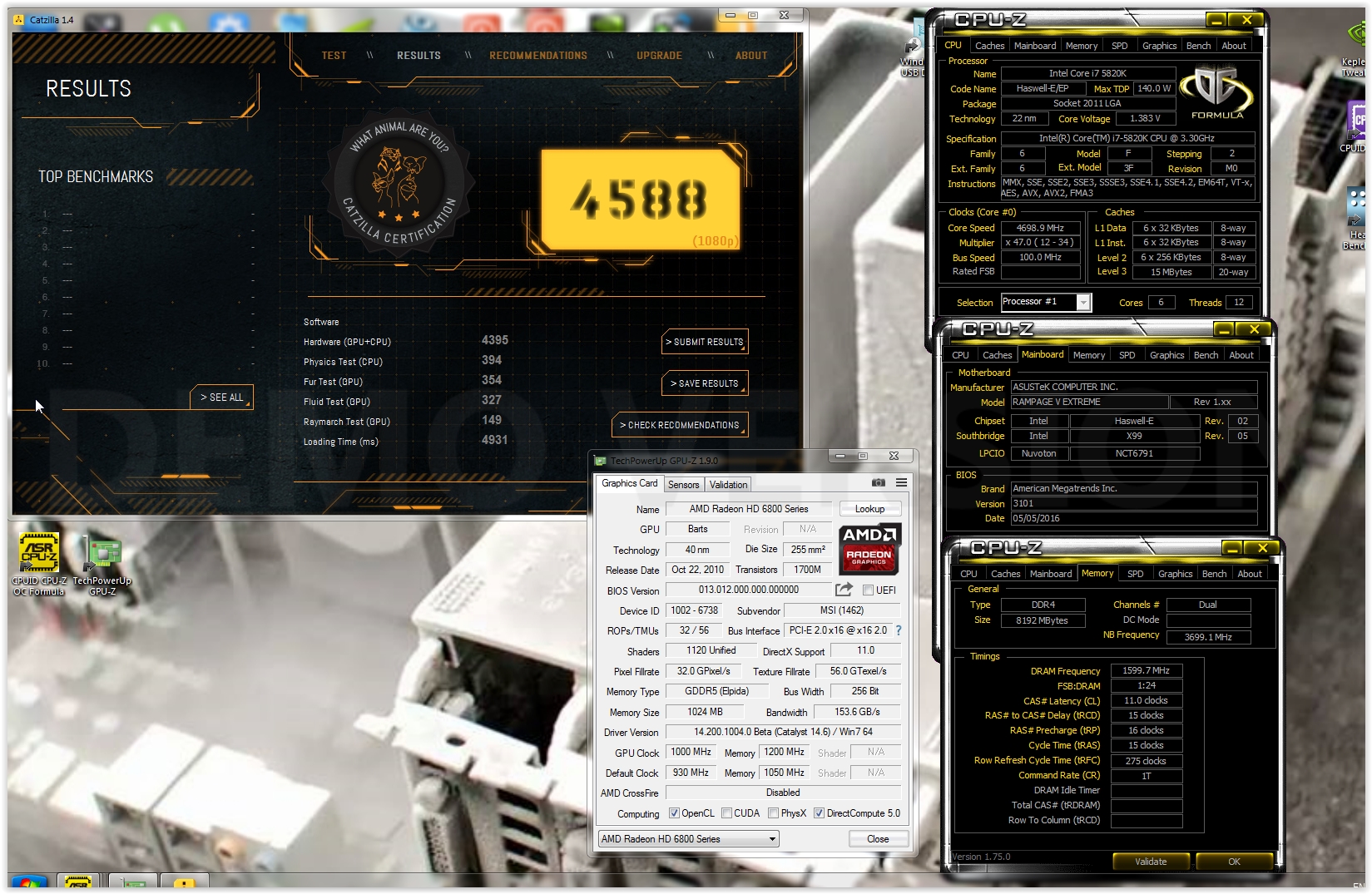Screen dimensions: 1372x894
Task: Switch to the Validation tab in GPU-Z
Action: (x=728, y=485)
